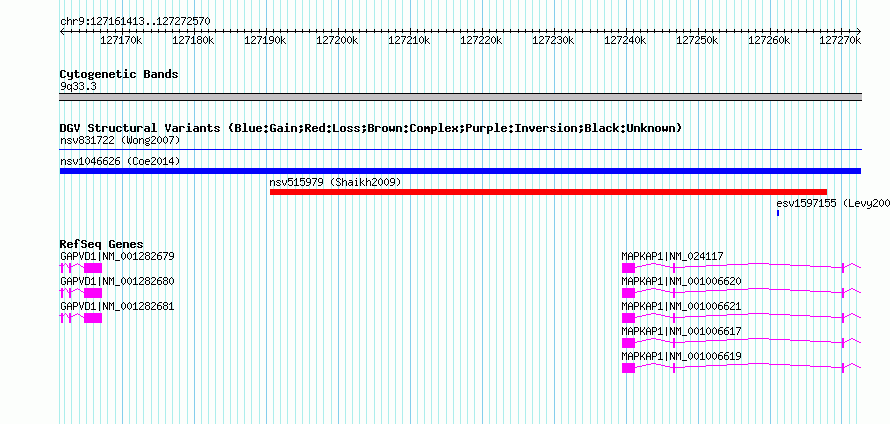Click the chr9:127161413..127272570 coordinate label

135,22
